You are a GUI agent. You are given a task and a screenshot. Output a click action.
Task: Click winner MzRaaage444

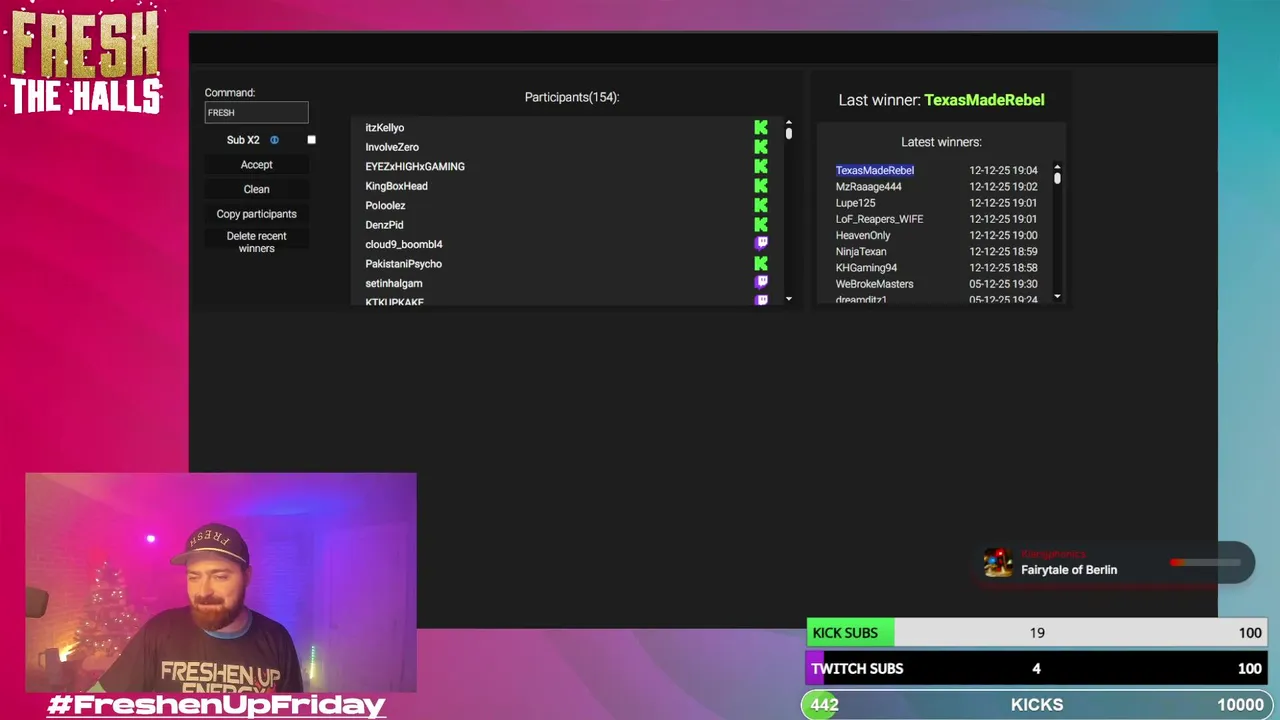tap(868, 187)
